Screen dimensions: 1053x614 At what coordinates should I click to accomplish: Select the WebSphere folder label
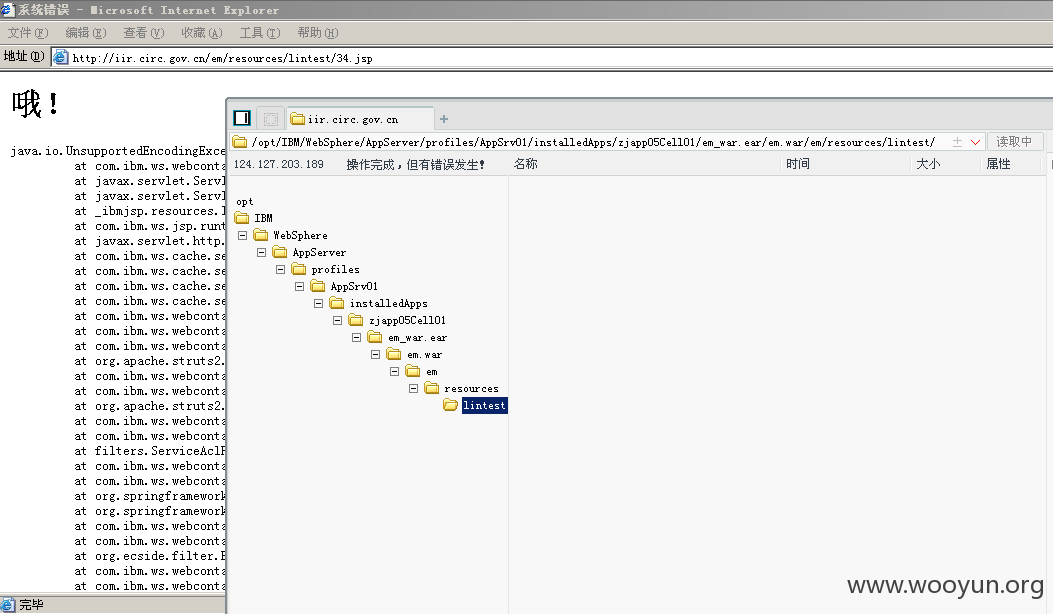point(300,235)
